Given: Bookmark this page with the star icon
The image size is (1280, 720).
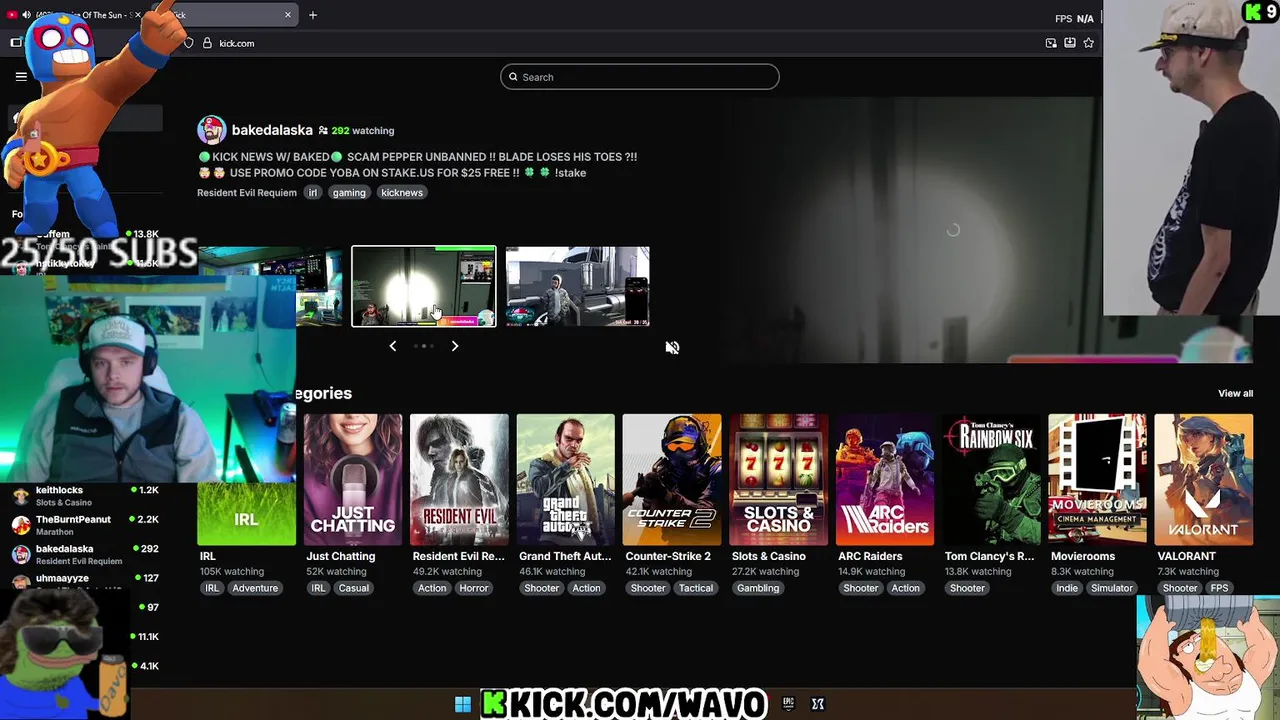Looking at the screenshot, I should [x=1088, y=43].
